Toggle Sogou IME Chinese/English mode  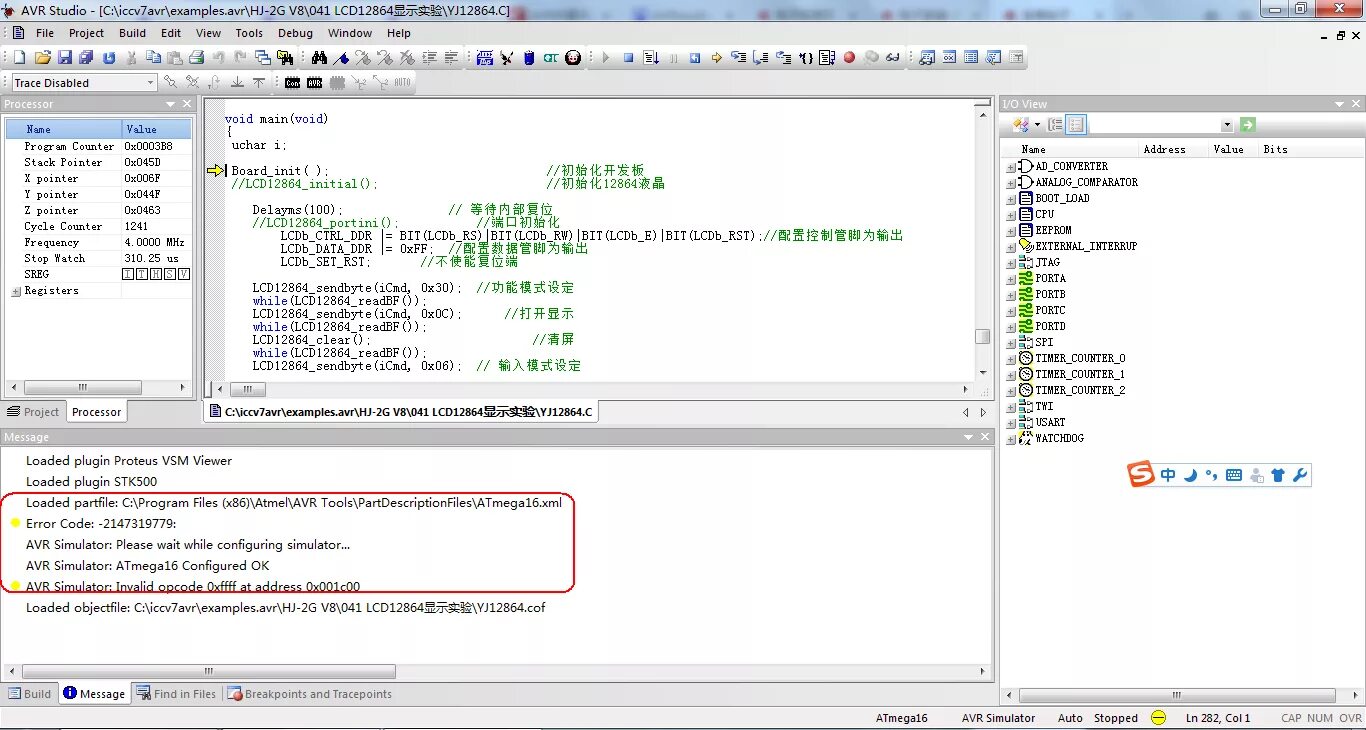pos(1168,475)
